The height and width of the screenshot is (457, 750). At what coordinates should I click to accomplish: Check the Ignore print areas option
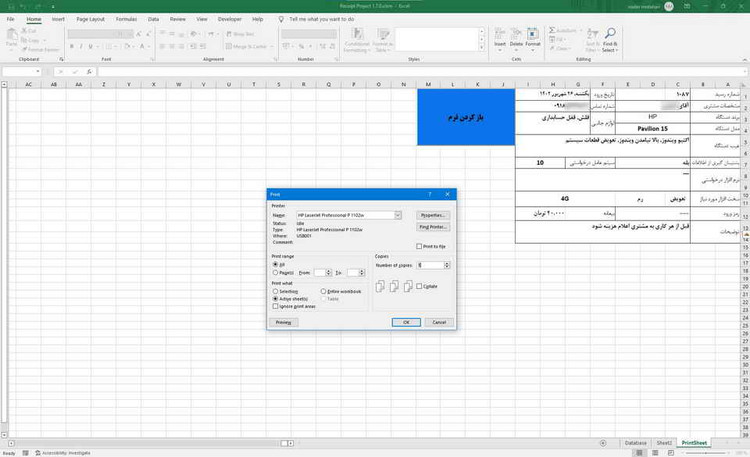[275, 306]
